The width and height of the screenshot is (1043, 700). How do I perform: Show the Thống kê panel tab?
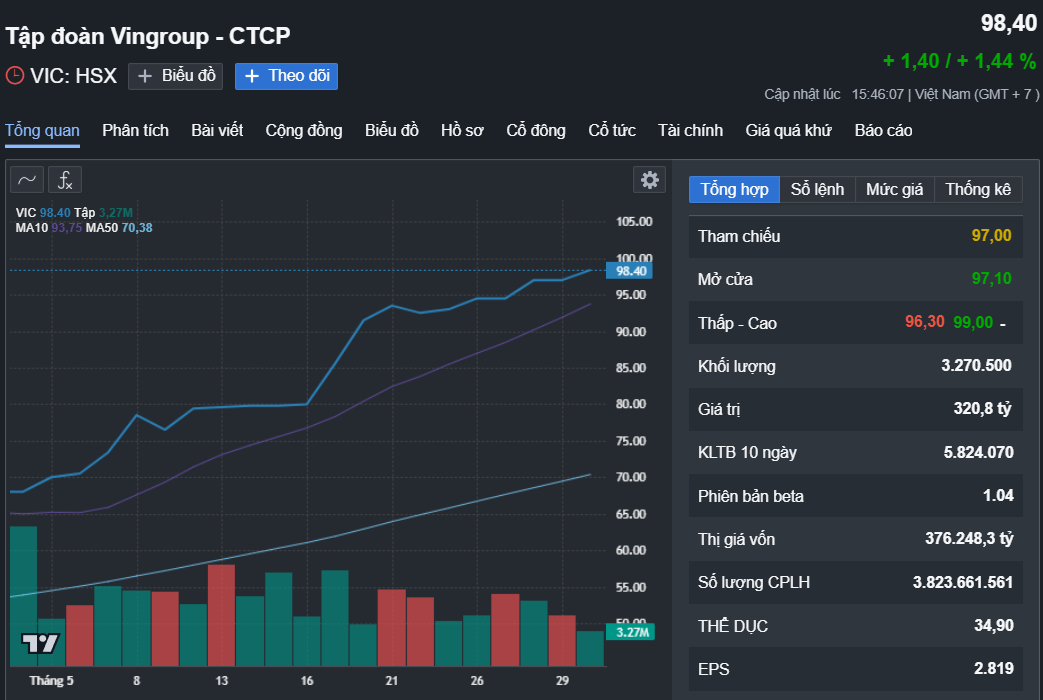(978, 190)
